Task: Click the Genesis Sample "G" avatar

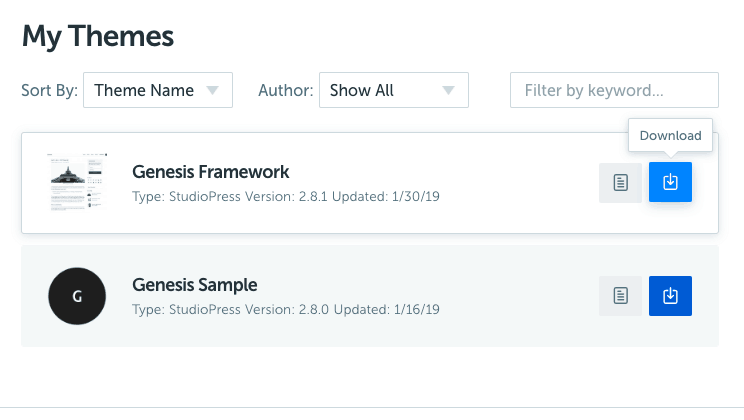Action: [77, 296]
